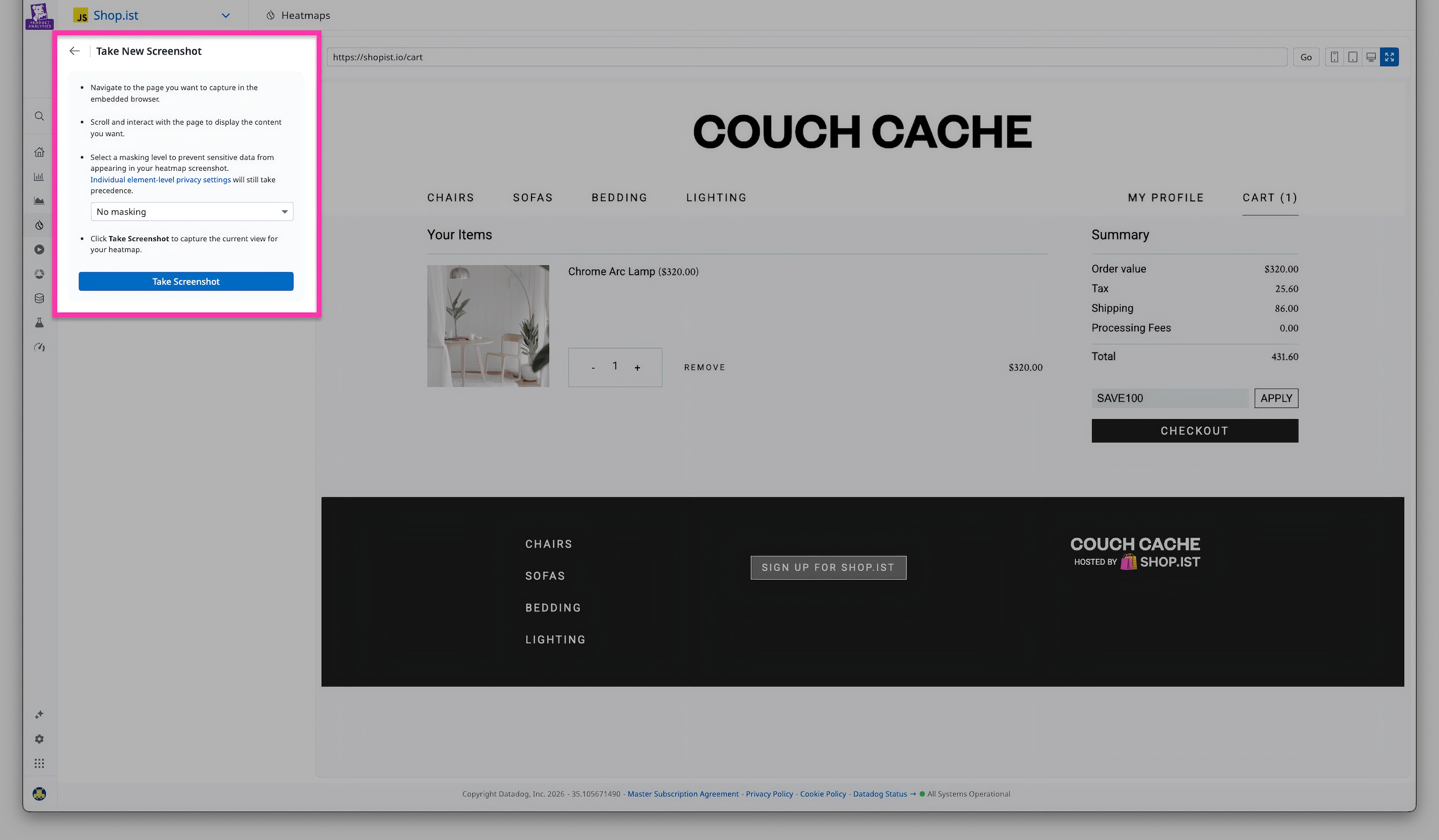The width and height of the screenshot is (1439, 840).
Task: Open the database icon in the sidebar
Action: (39, 298)
